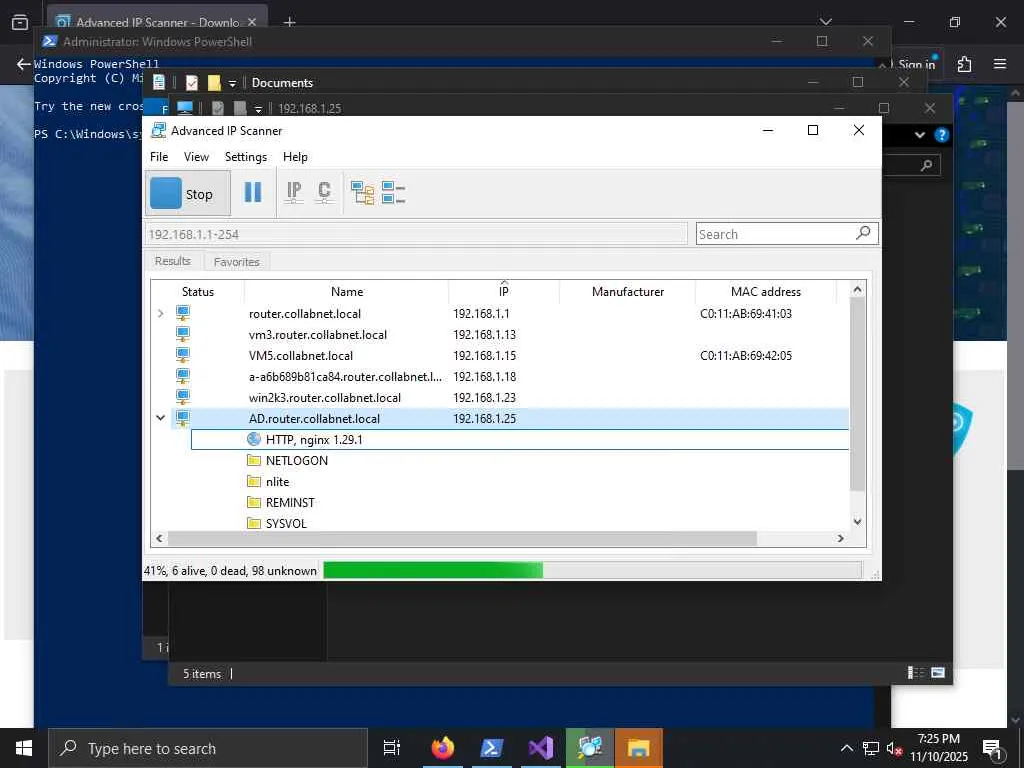Click the HTTP nginx globe icon
The image size is (1024, 768).
(254, 439)
